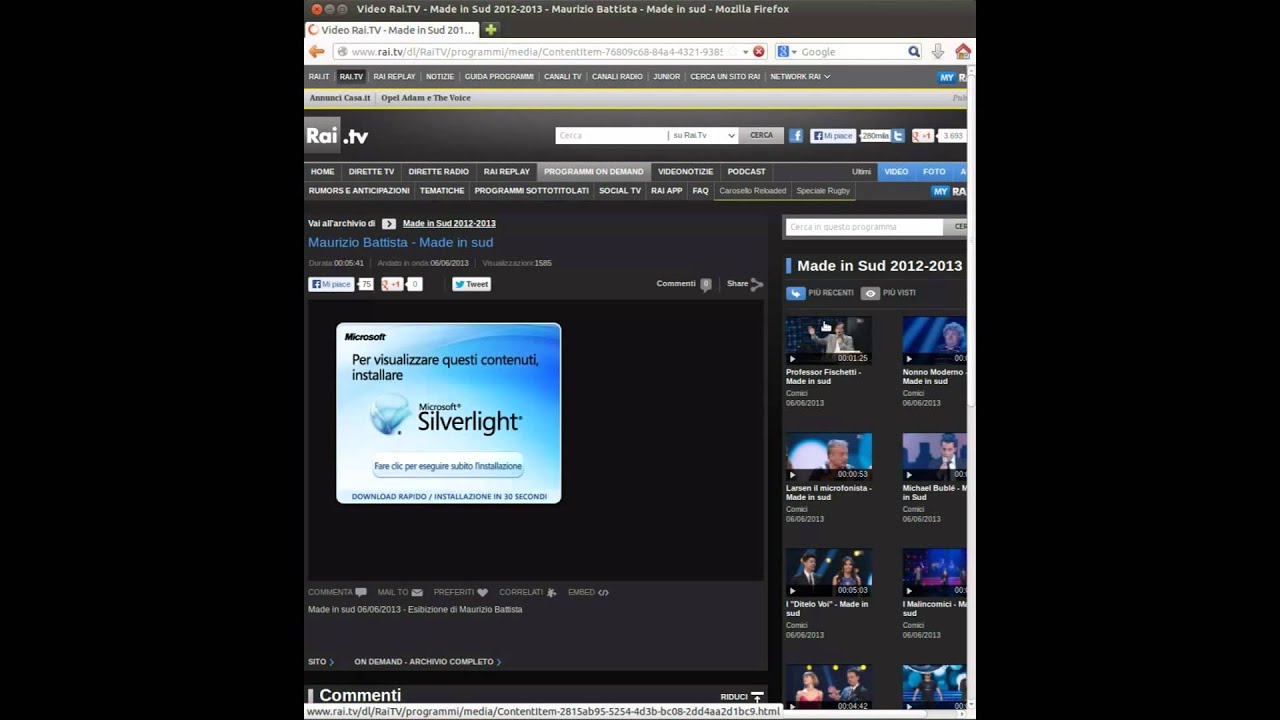The height and width of the screenshot is (720, 1280).
Task: Click the Opel Adam e The Voice ad link
Action: 426,98
